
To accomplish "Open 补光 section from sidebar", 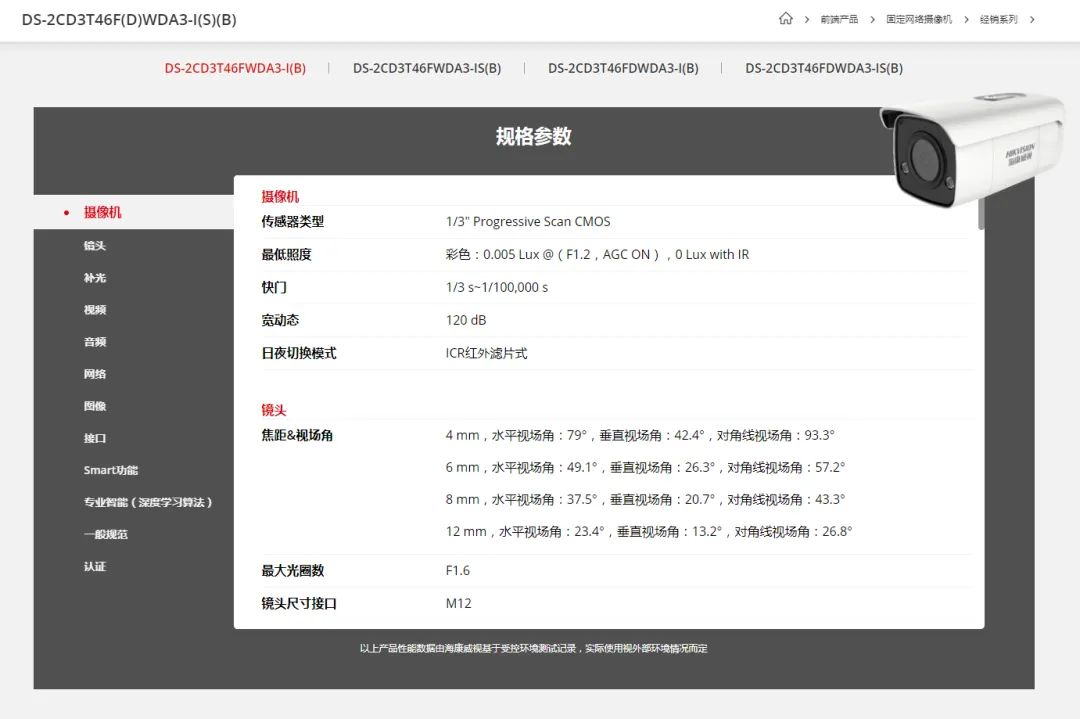I will pyautogui.click(x=95, y=277).
